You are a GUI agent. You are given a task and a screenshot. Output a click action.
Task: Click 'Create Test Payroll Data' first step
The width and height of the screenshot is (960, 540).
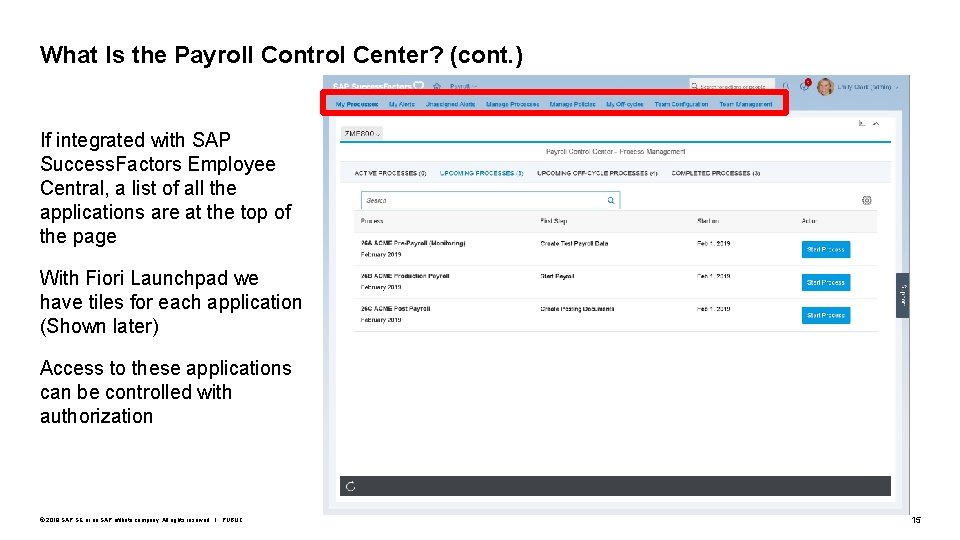574,243
